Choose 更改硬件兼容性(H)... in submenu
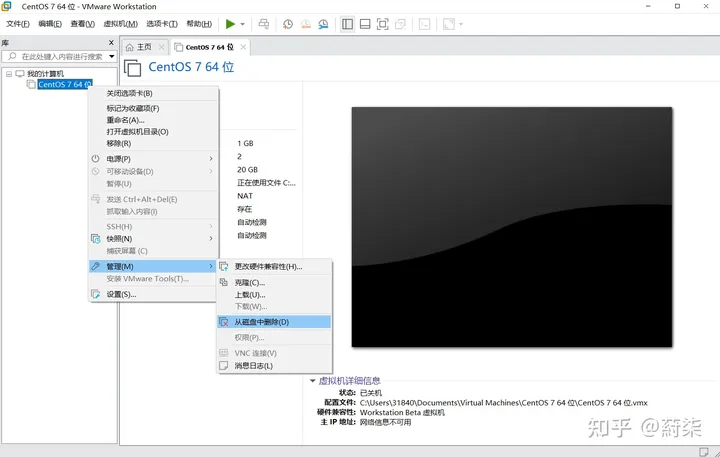 pos(274,267)
